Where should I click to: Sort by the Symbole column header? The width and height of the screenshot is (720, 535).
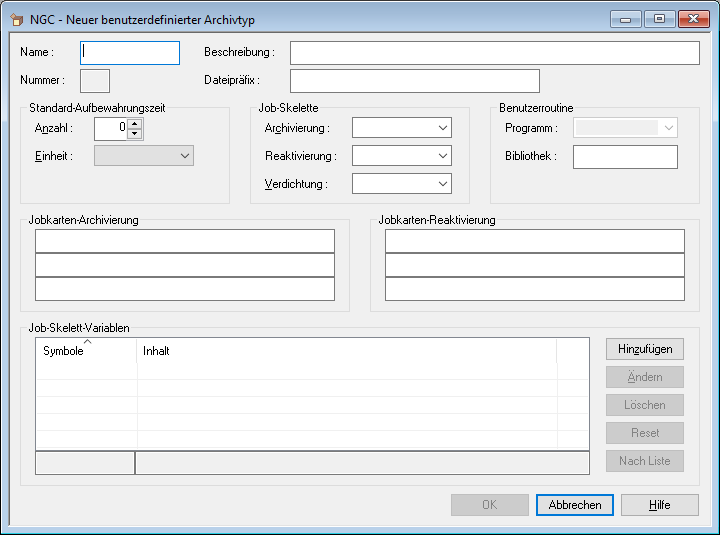pyautogui.click(x=86, y=351)
